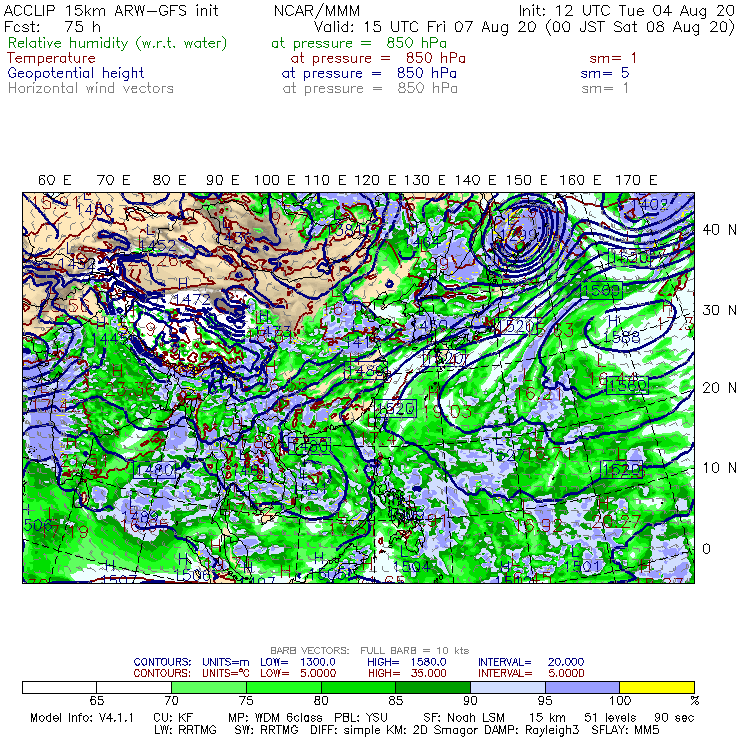Click the dark green 85-90 colorbar segment

433,687
